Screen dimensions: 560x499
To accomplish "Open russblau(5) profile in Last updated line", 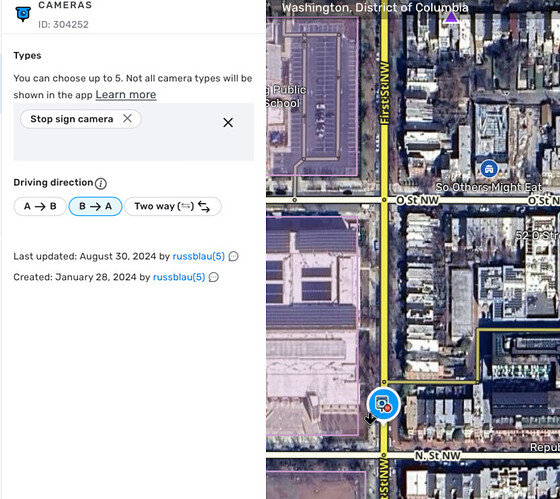I will [x=199, y=256].
